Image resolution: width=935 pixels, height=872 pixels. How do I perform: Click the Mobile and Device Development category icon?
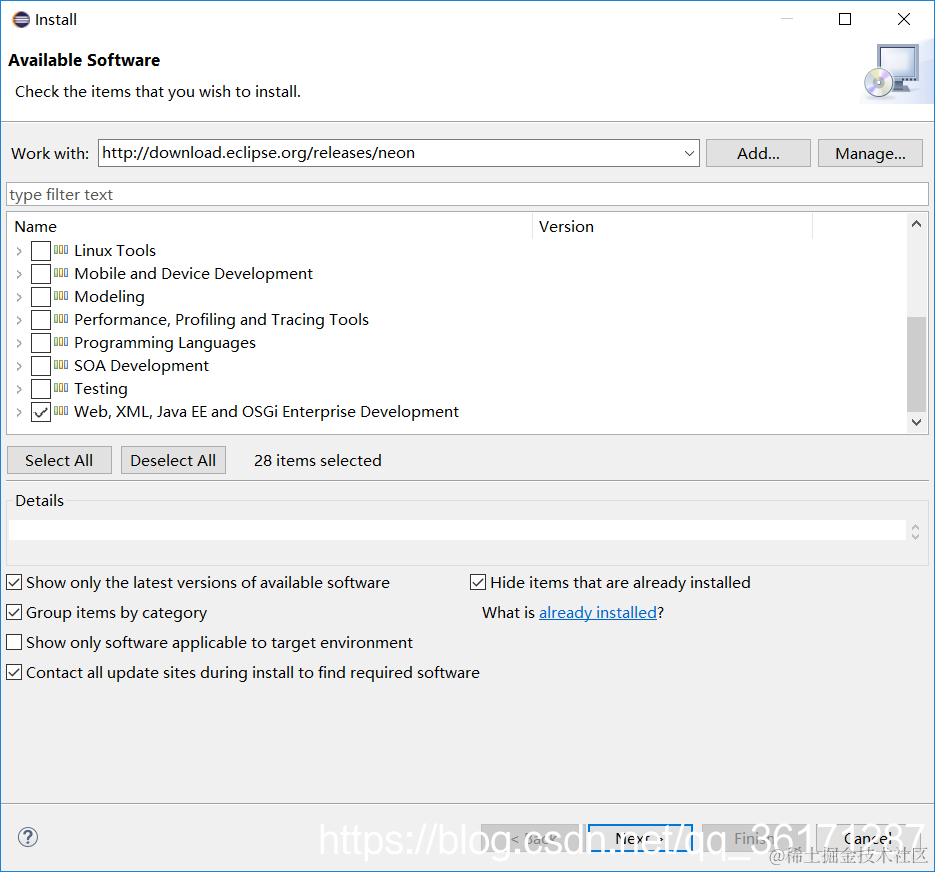coord(61,273)
